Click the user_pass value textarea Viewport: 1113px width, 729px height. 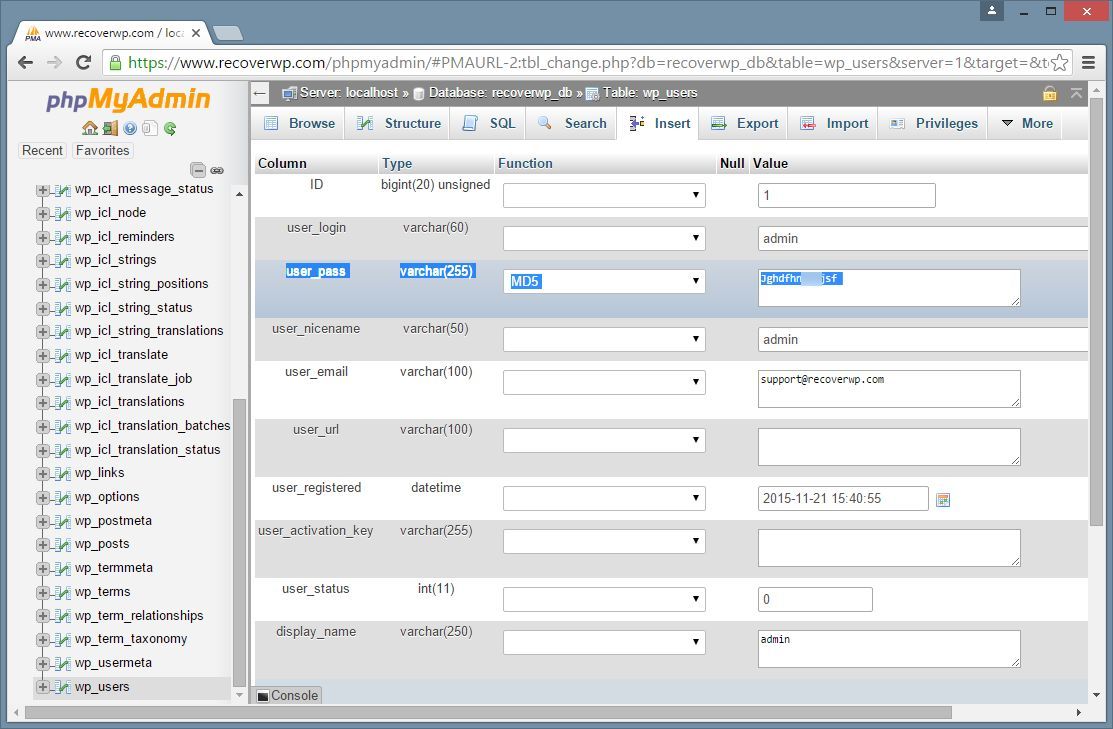click(x=889, y=288)
